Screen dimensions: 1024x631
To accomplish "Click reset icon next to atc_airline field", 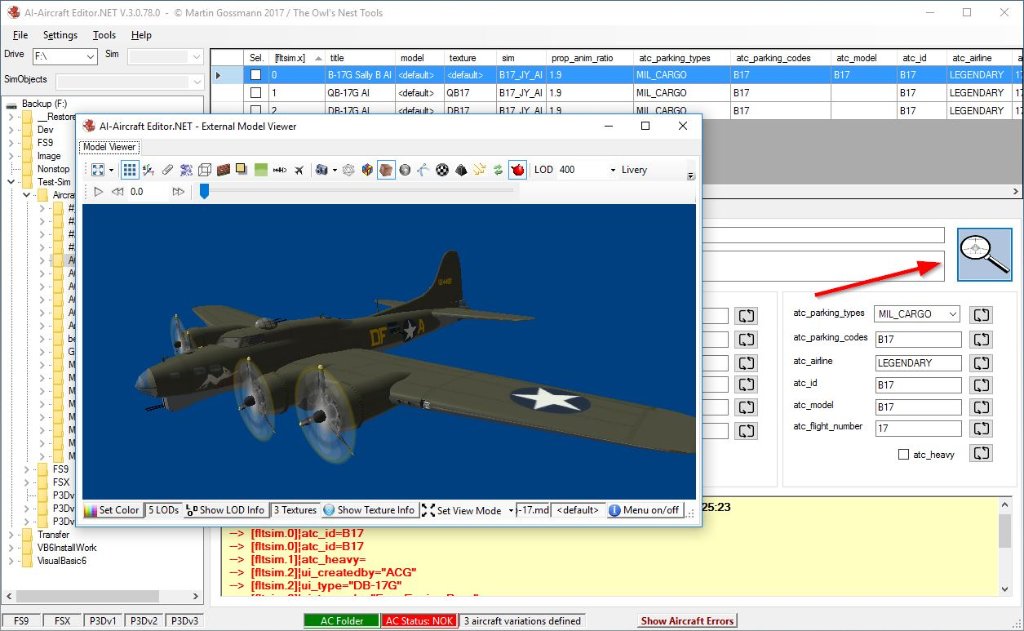I will [x=981, y=363].
